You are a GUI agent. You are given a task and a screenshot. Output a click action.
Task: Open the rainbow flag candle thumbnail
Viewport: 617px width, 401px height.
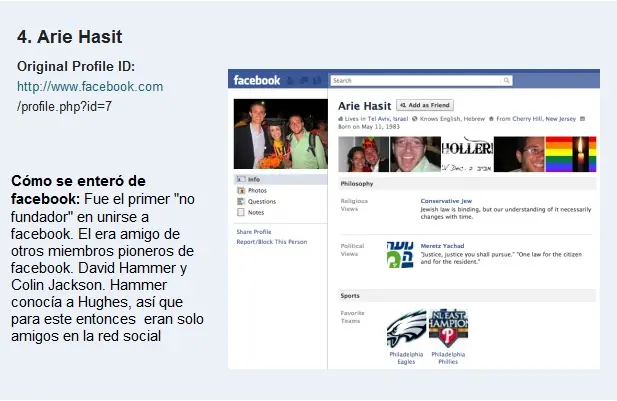point(571,154)
